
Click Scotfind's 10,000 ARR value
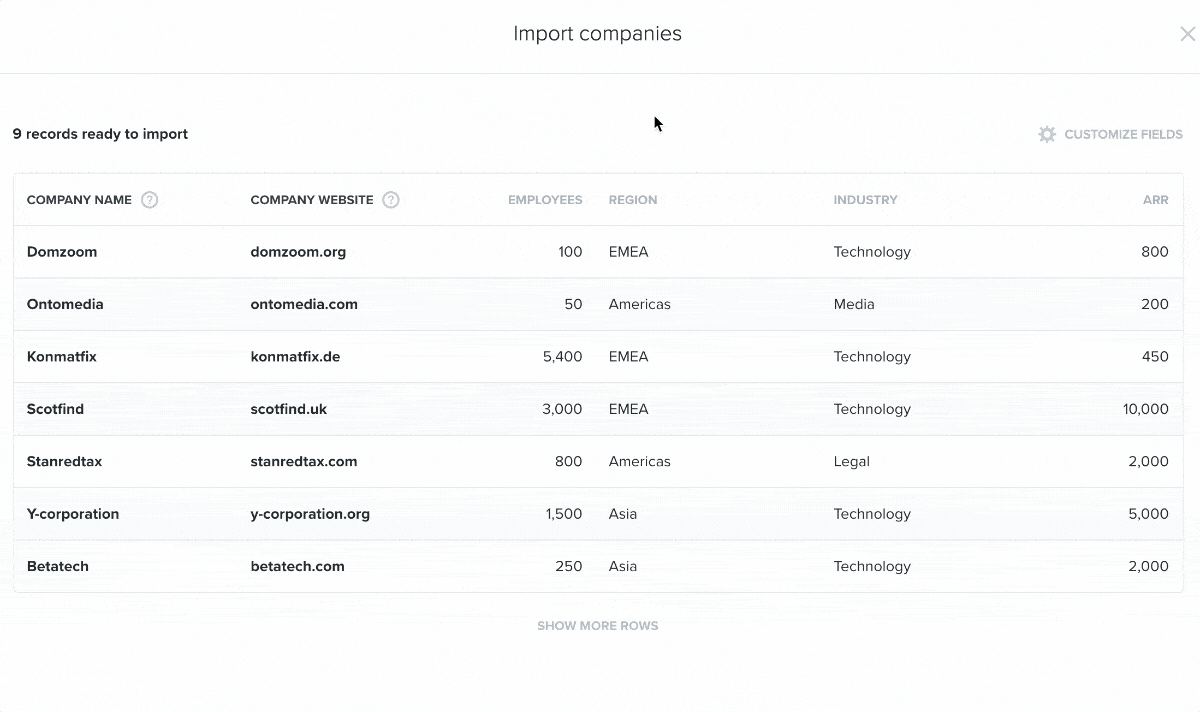(x=1146, y=409)
